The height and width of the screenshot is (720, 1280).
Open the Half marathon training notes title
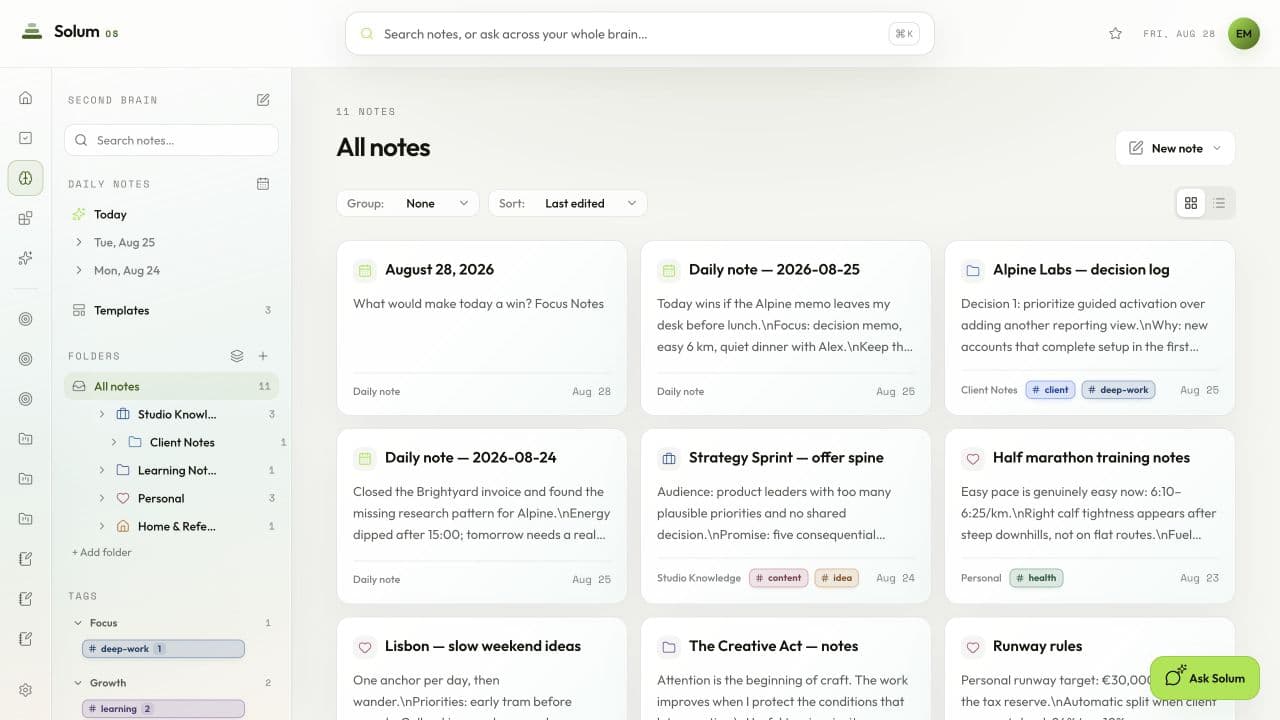(1091, 458)
